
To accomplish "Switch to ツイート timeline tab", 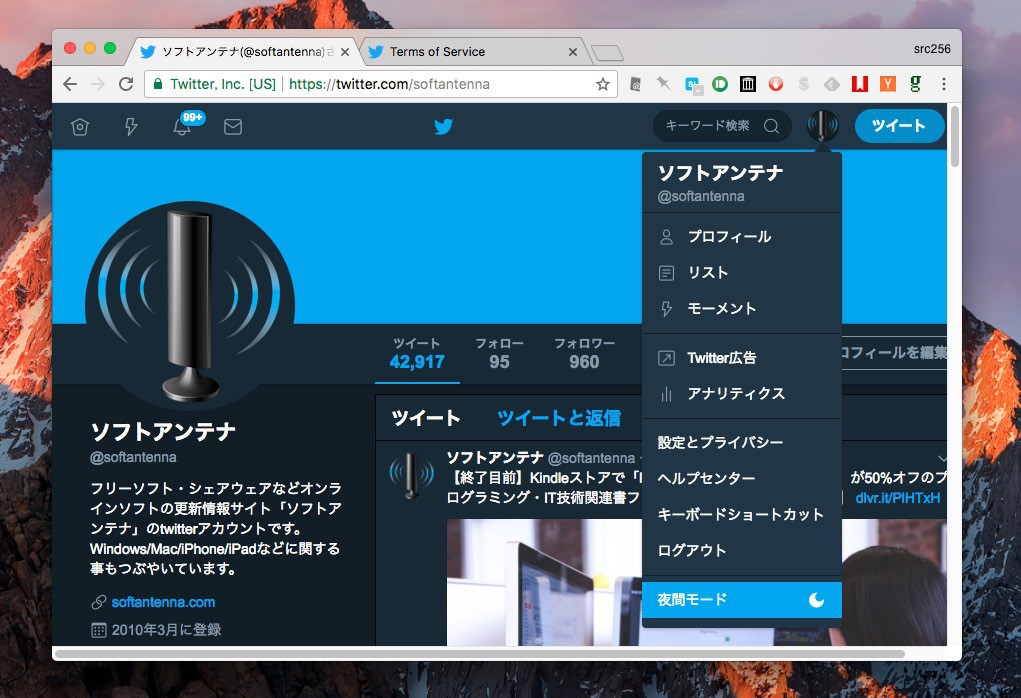I will click(425, 418).
